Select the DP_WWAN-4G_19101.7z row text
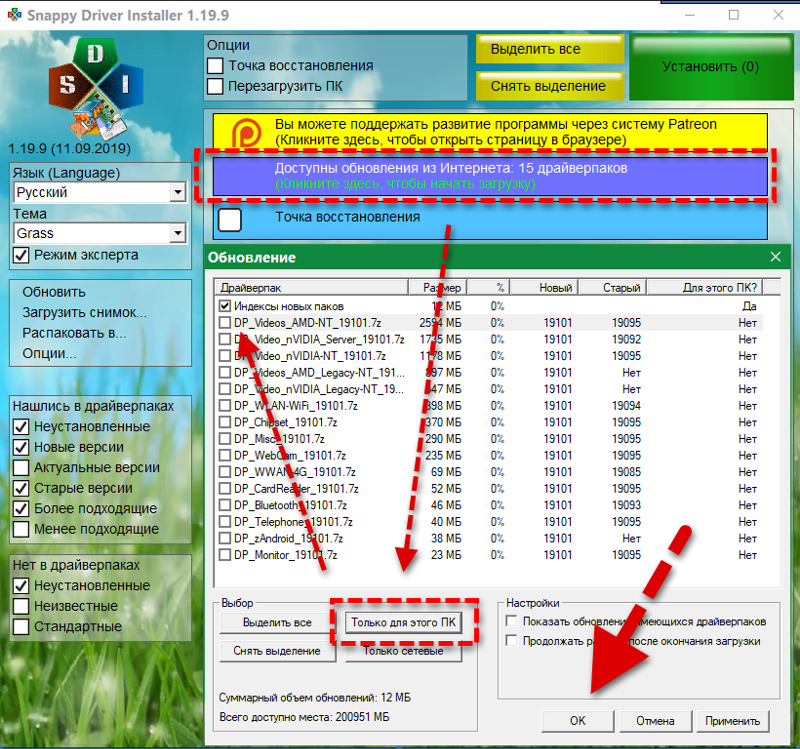Screen dimensions: 800x749 pyautogui.click(x=294, y=472)
